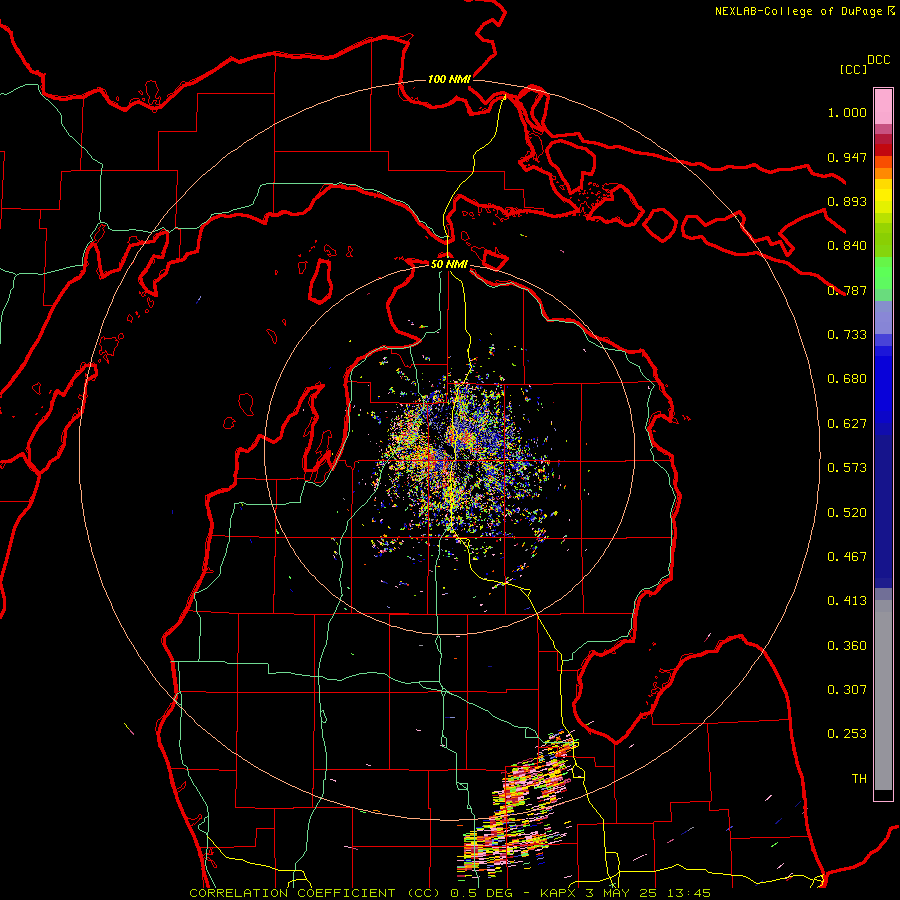This screenshot has width=900, height=900.
Task: Click the 1.000 legend value
Action: click(847, 112)
